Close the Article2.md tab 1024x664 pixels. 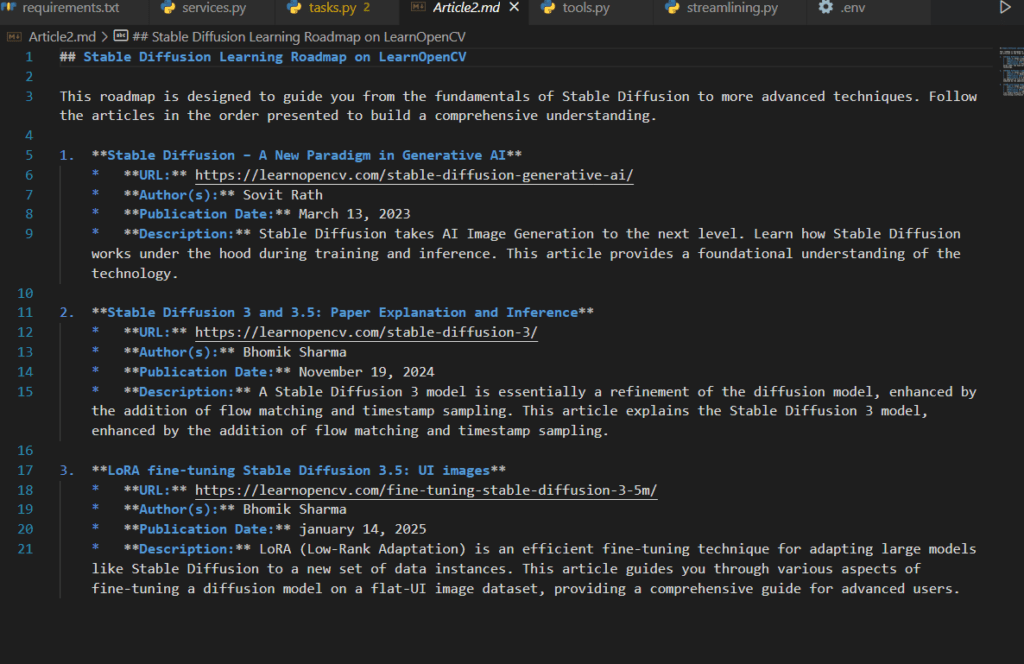click(514, 8)
